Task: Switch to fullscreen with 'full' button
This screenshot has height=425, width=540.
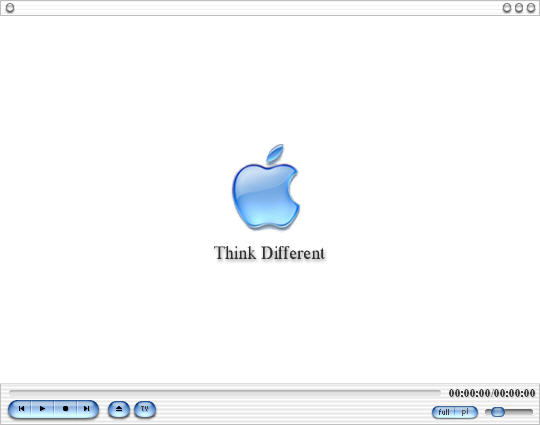Action: click(444, 412)
